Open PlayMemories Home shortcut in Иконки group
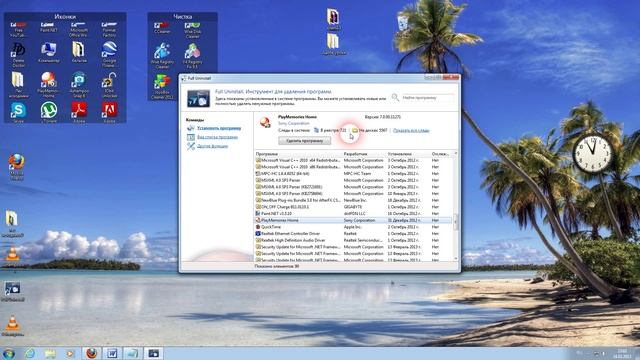 tap(49, 85)
